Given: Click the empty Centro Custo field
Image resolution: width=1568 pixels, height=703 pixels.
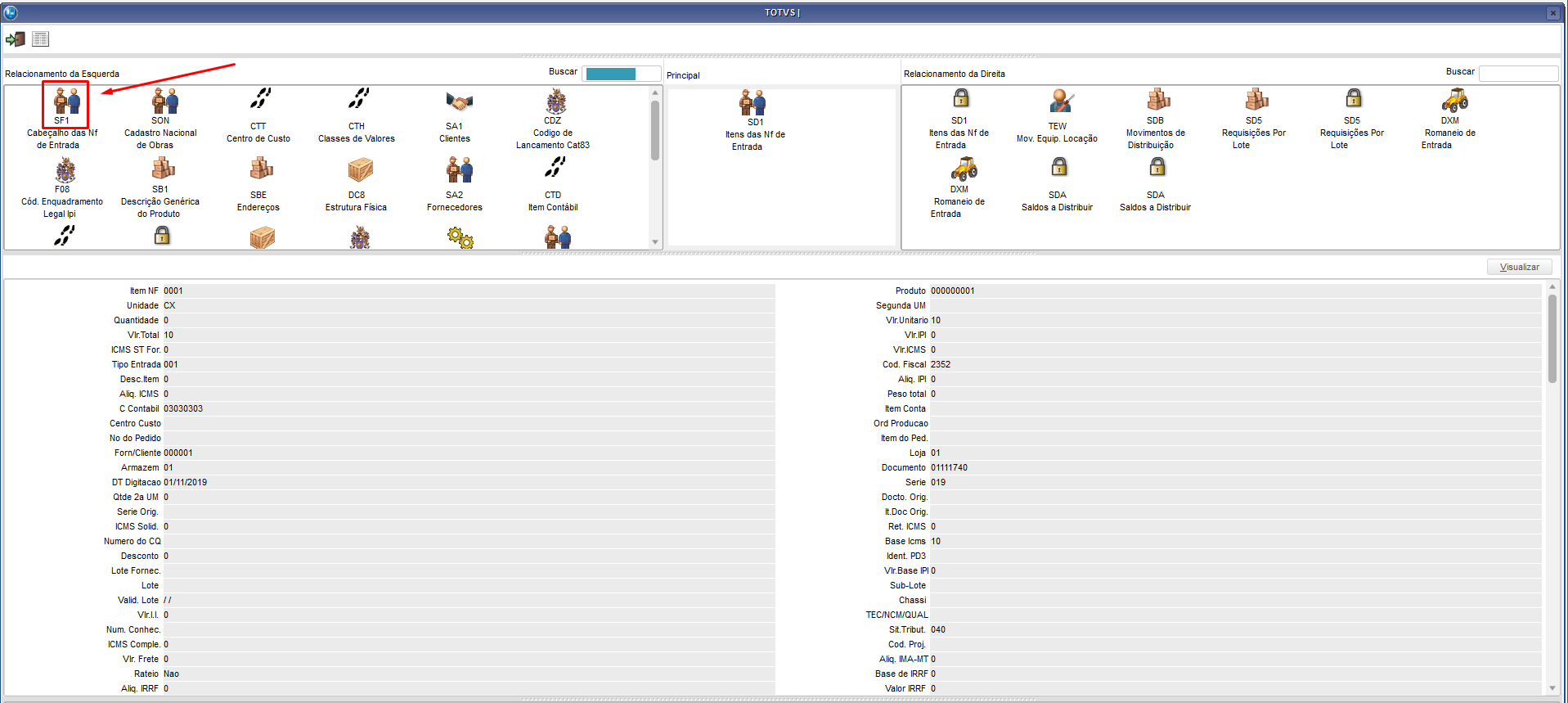Looking at the screenshot, I should (469, 423).
